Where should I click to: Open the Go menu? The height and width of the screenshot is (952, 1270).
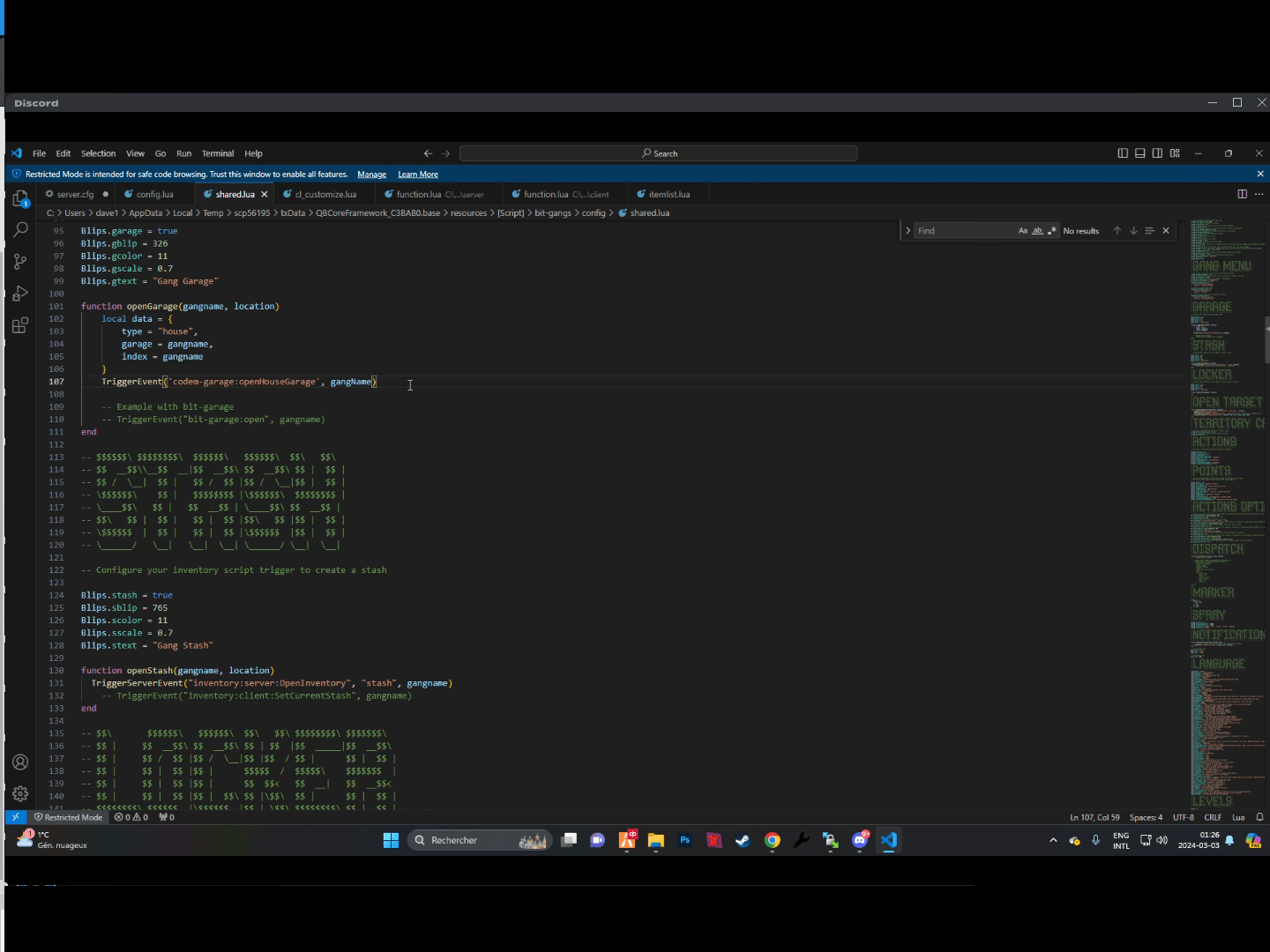[x=161, y=153]
